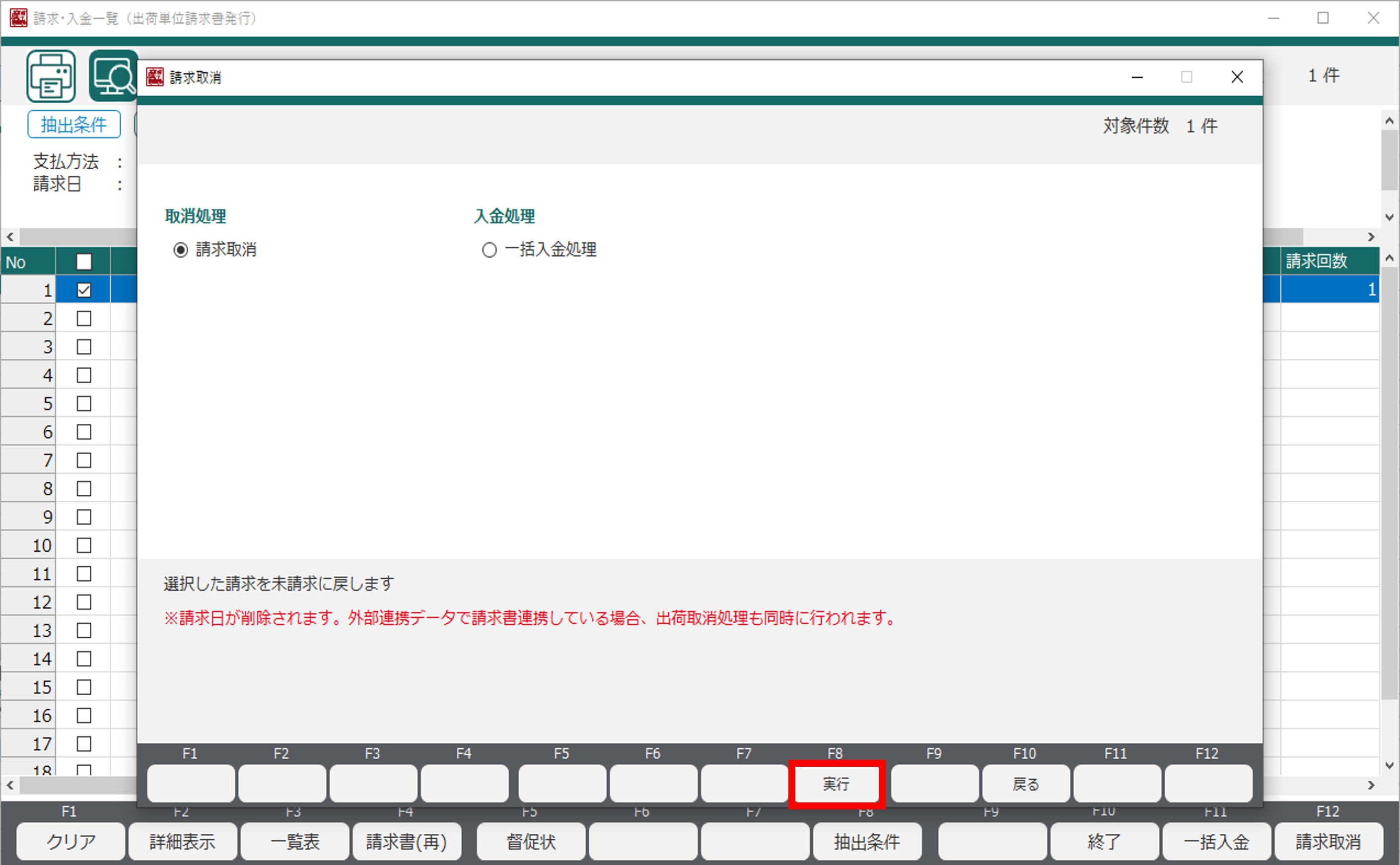Click the F12 請求取消 bottom button
The image size is (1400, 865).
(x=1328, y=841)
